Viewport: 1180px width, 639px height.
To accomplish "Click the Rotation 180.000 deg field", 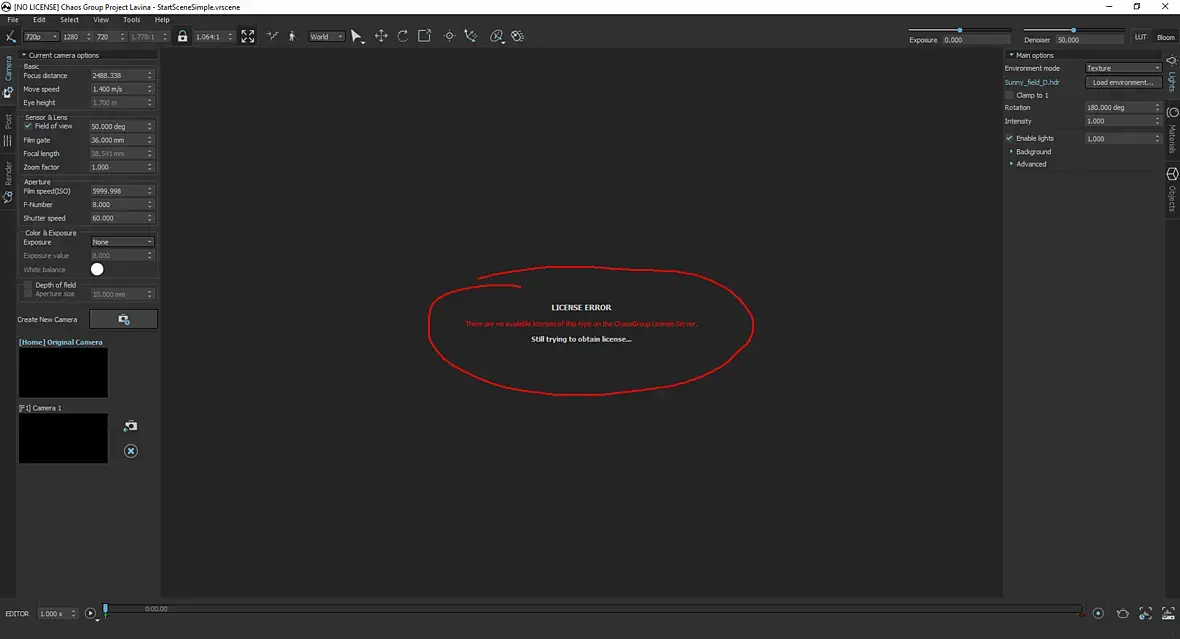I will (1123, 108).
